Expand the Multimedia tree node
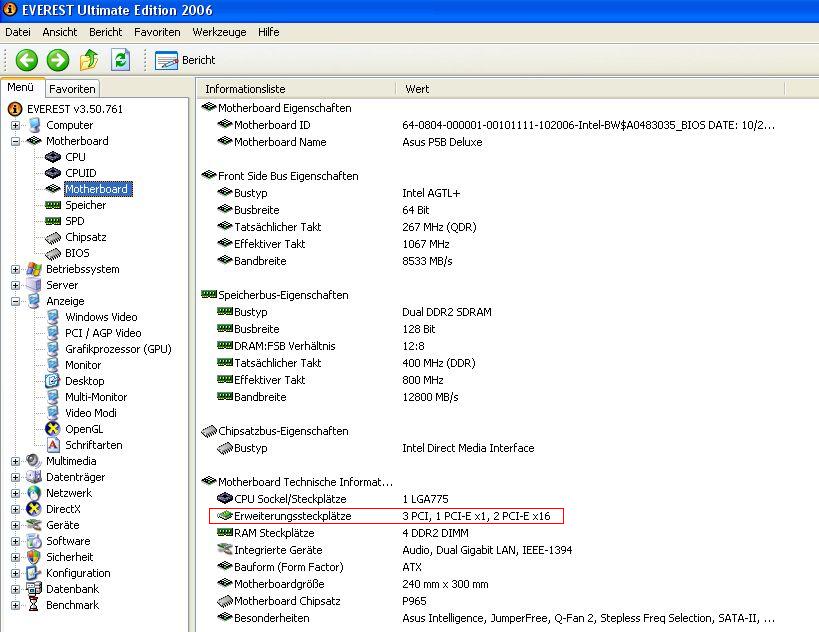Viewport: 819px width, 632px height. pos(15,462)
